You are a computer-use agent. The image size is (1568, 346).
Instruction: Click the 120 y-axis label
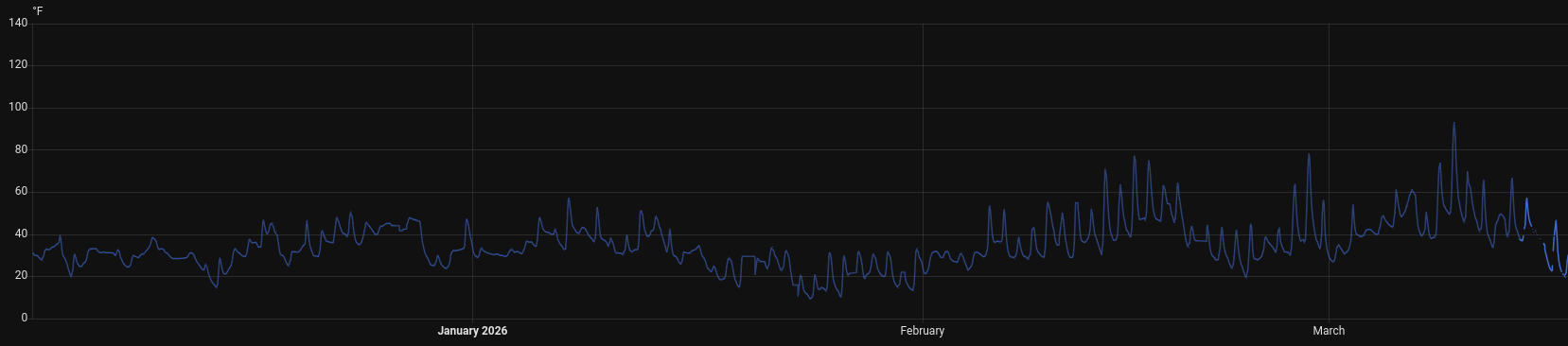(x=18, y=65)
